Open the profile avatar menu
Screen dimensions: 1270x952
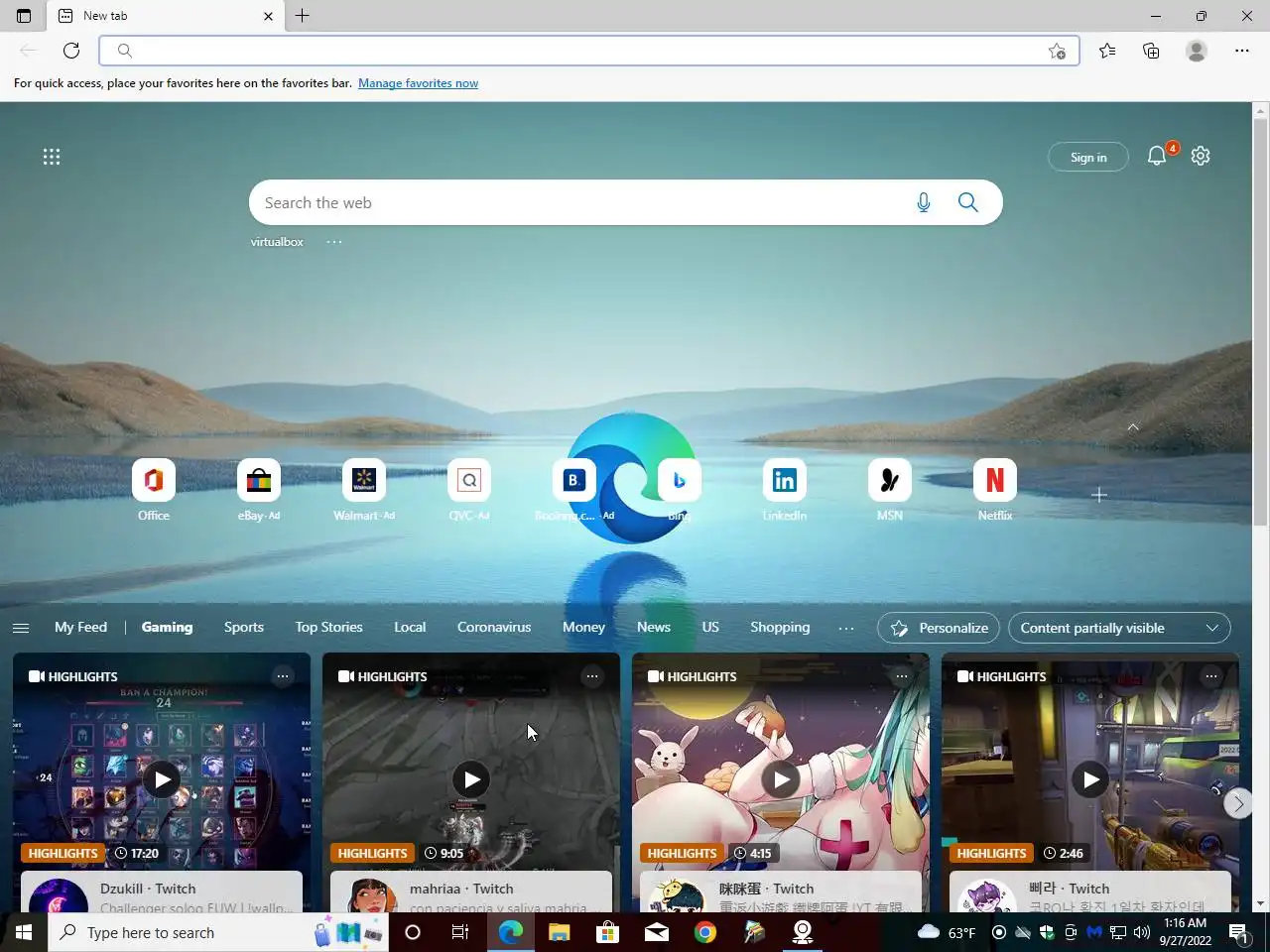[1197, 51]
